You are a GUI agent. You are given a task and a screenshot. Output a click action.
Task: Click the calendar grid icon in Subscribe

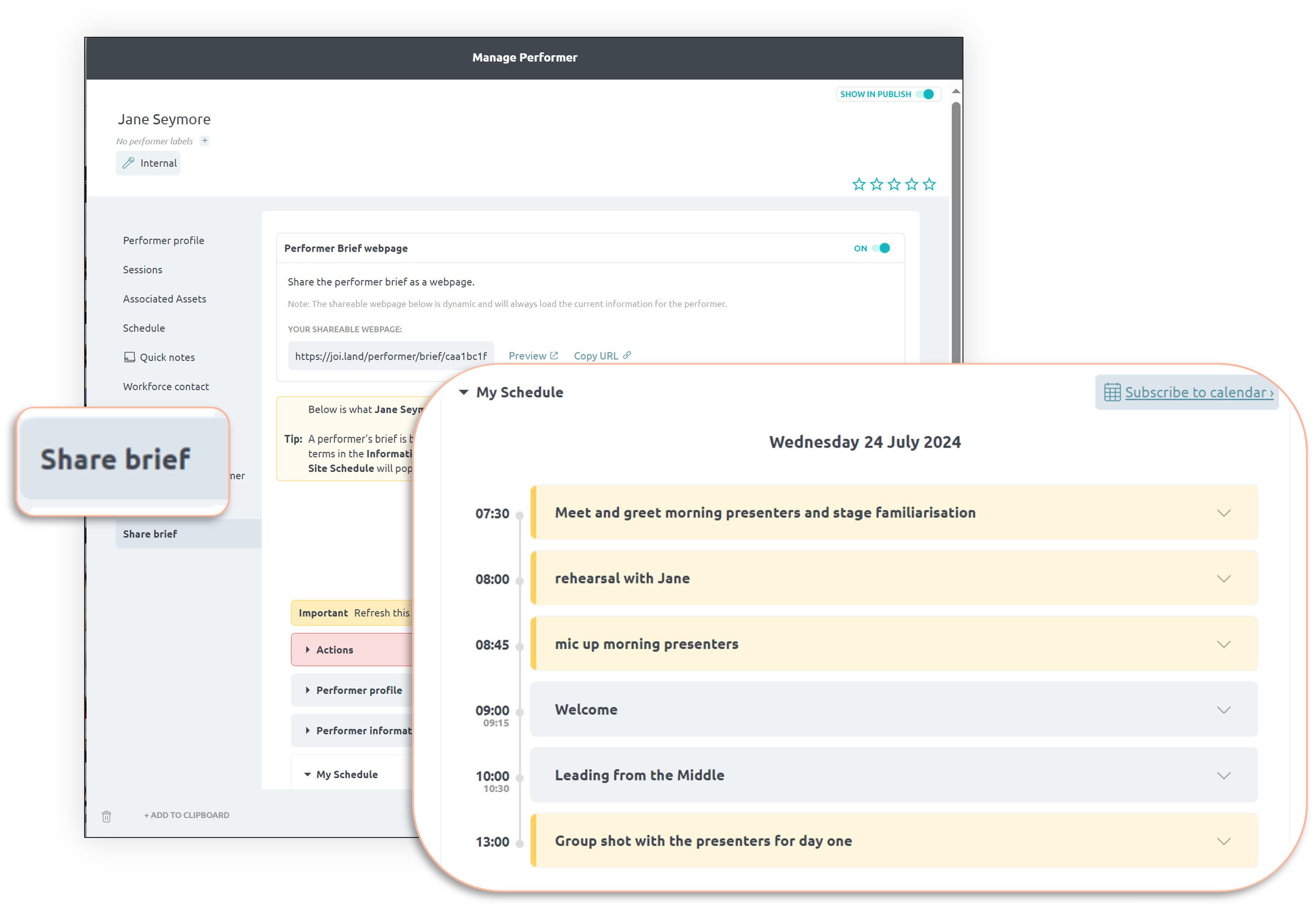coord(1112,393)
